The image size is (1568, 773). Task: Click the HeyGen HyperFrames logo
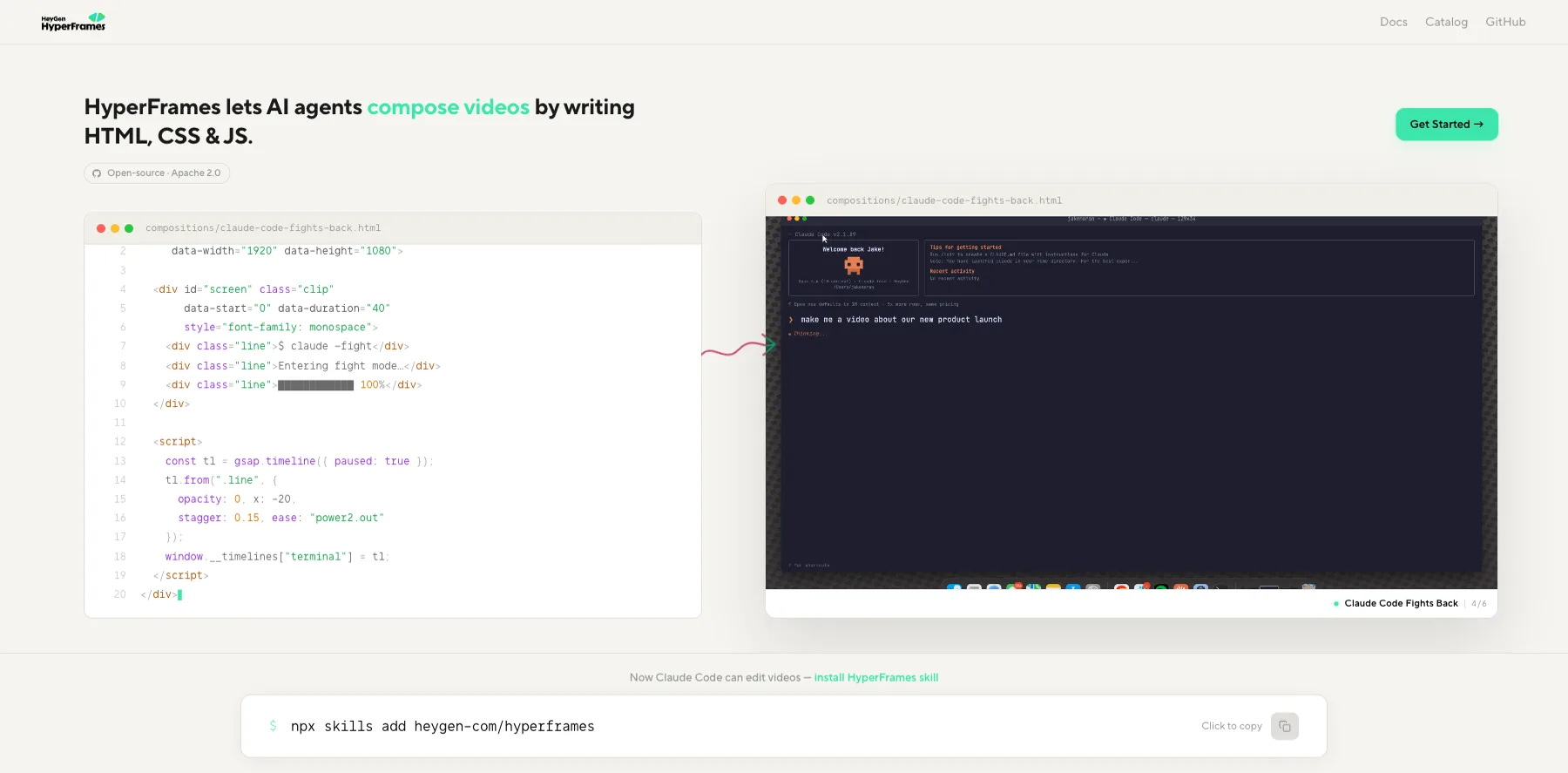[73, 22]
